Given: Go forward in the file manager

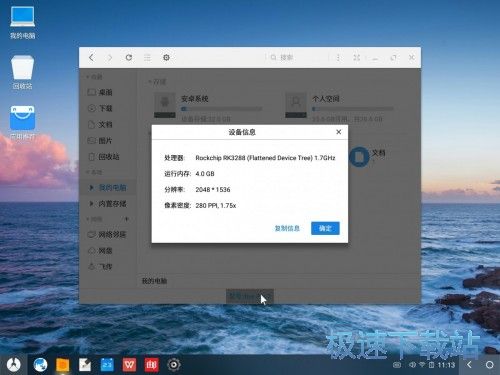Looking at the screenshot, I should [x=110, y=58].
